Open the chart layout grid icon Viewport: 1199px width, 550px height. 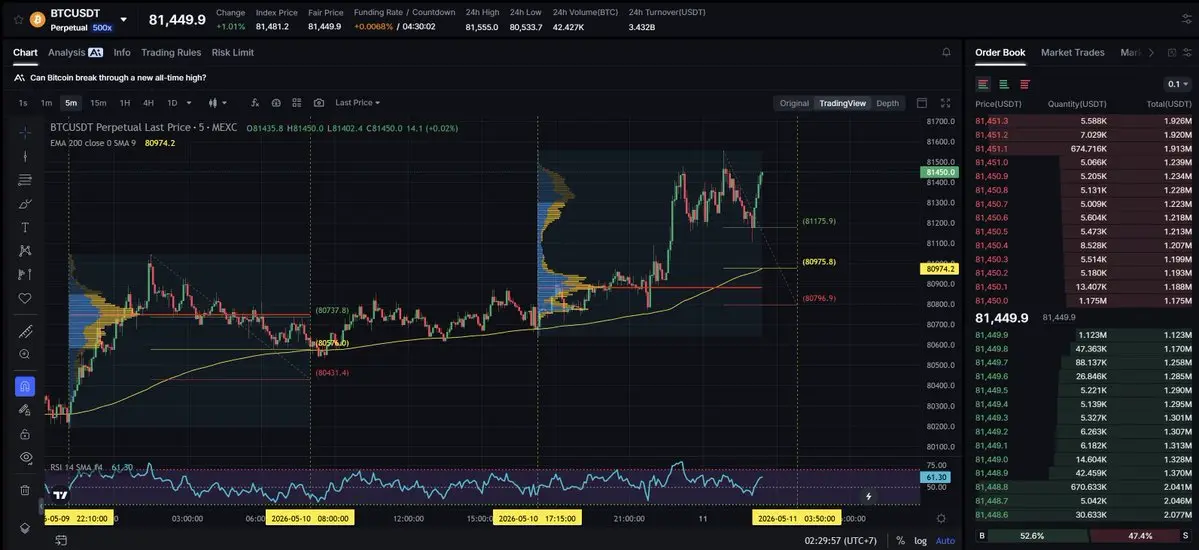point(297,103)
